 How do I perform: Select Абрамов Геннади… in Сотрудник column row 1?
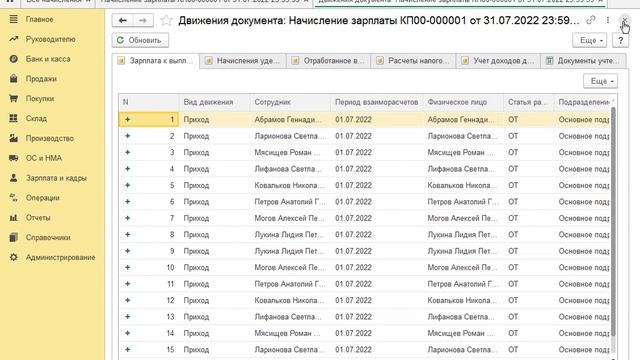pos(290,120)
